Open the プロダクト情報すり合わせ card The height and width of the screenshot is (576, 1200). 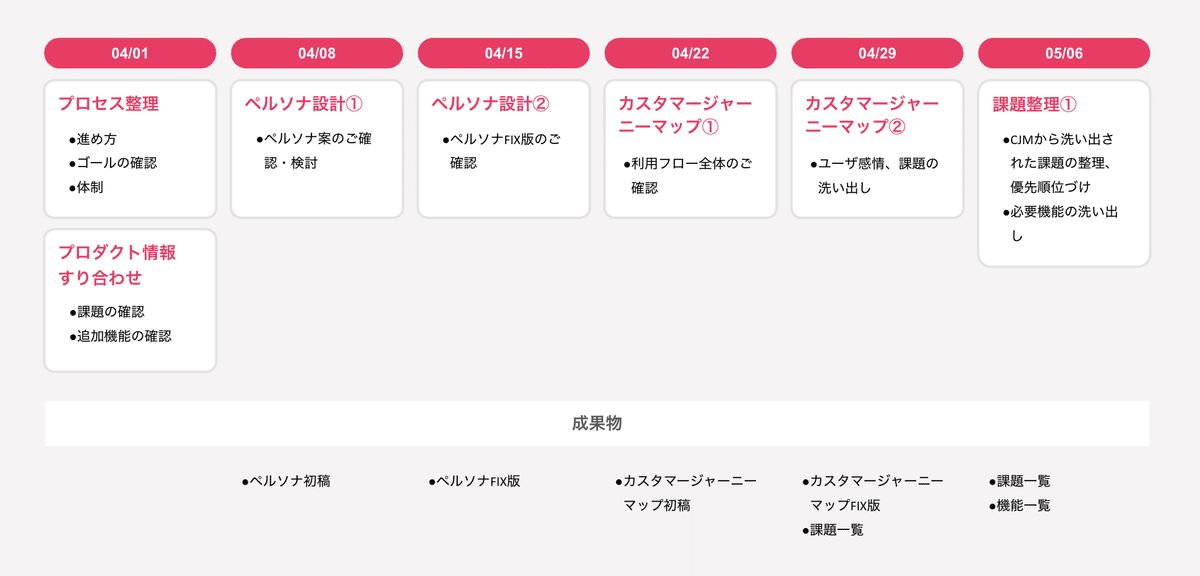[x=130, y=301]
